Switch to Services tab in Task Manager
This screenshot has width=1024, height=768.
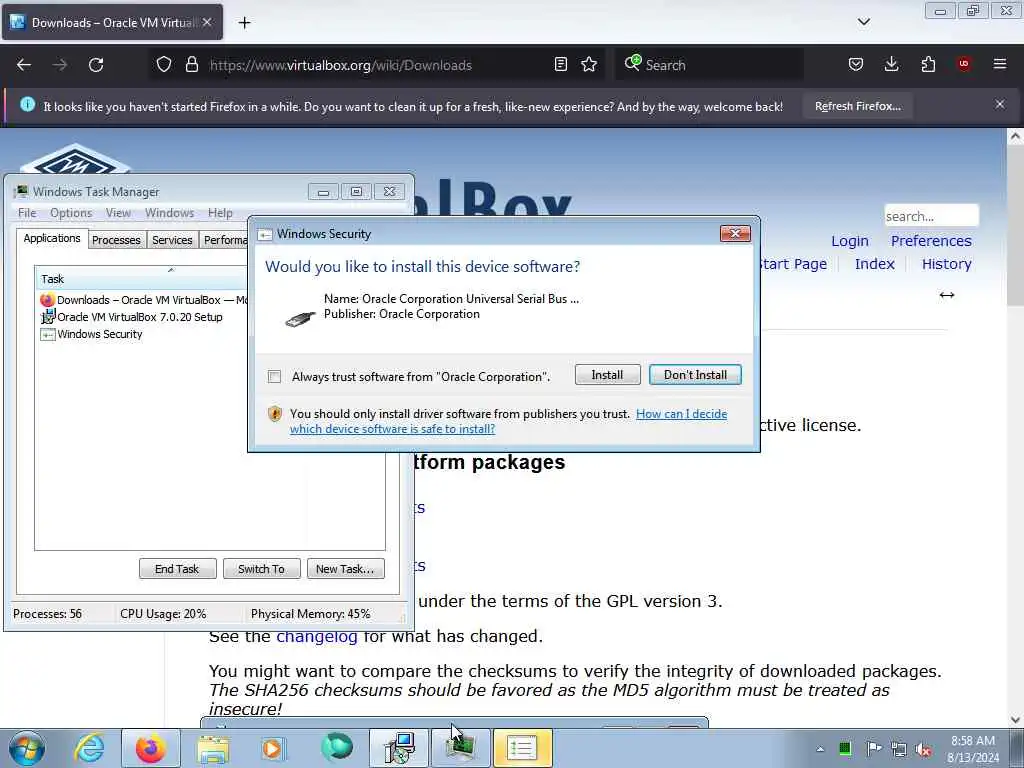(x=172, y=240)
